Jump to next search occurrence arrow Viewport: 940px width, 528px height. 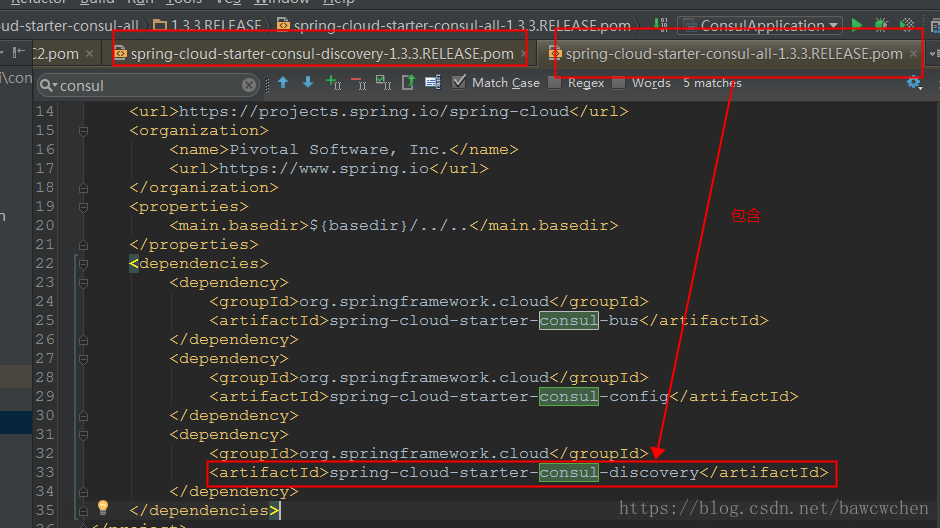point(308,83)
